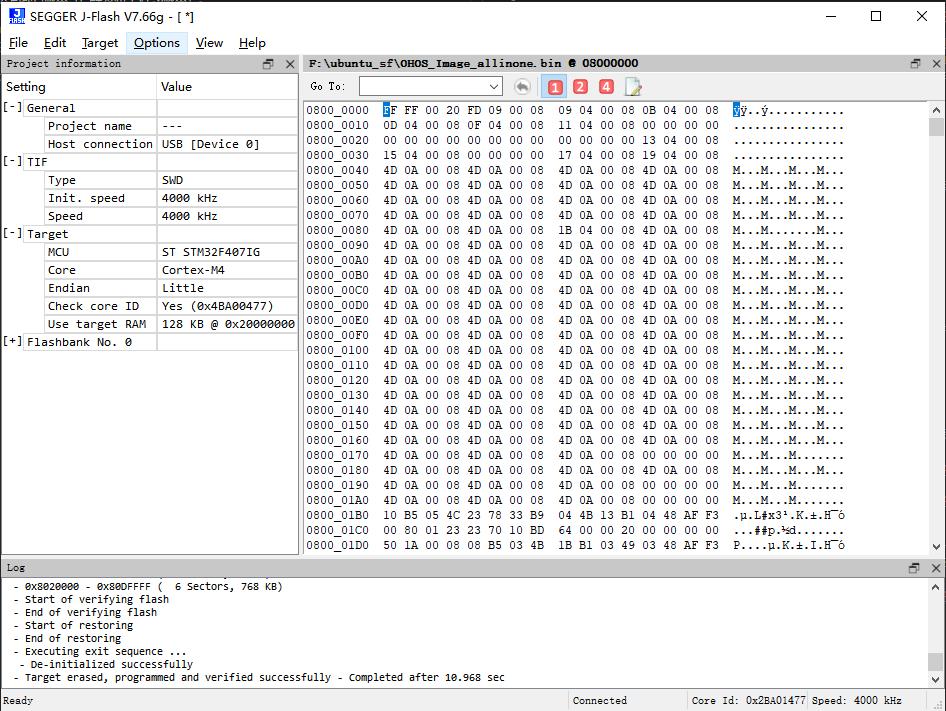
Task: Close the Project information panel
Action: 290,64
